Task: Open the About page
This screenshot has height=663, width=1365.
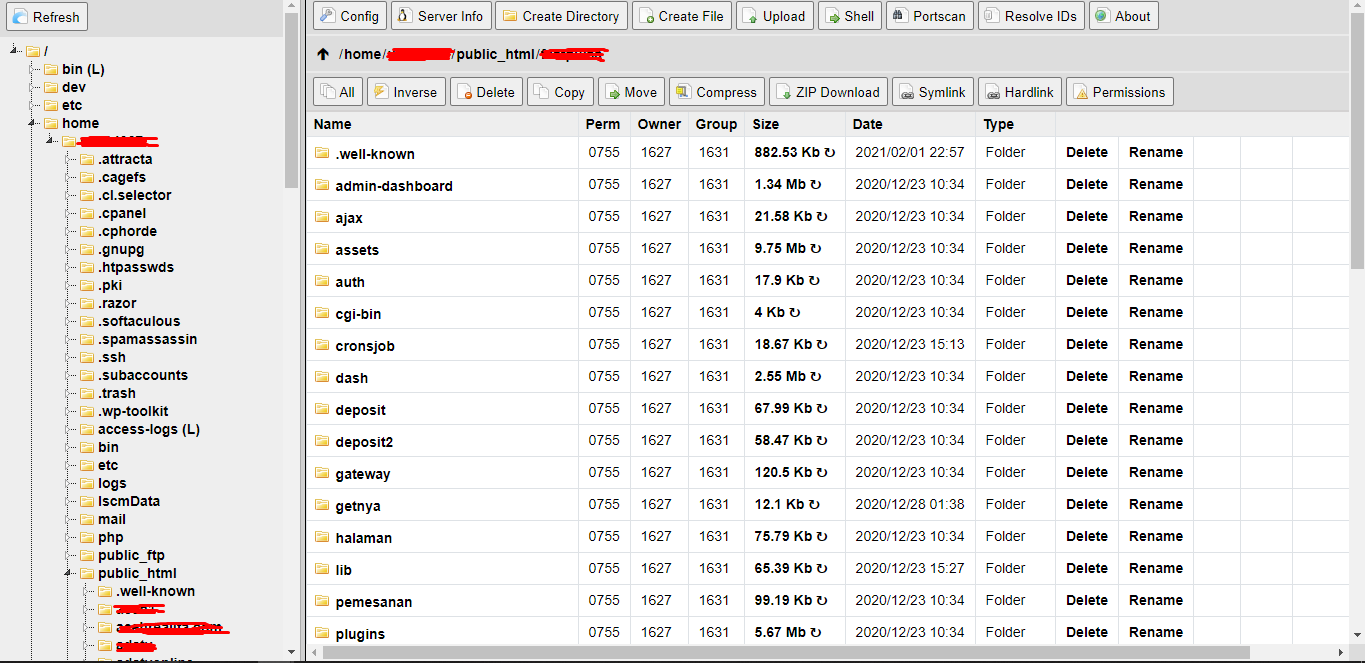Action: click(x=1123, y=16)
